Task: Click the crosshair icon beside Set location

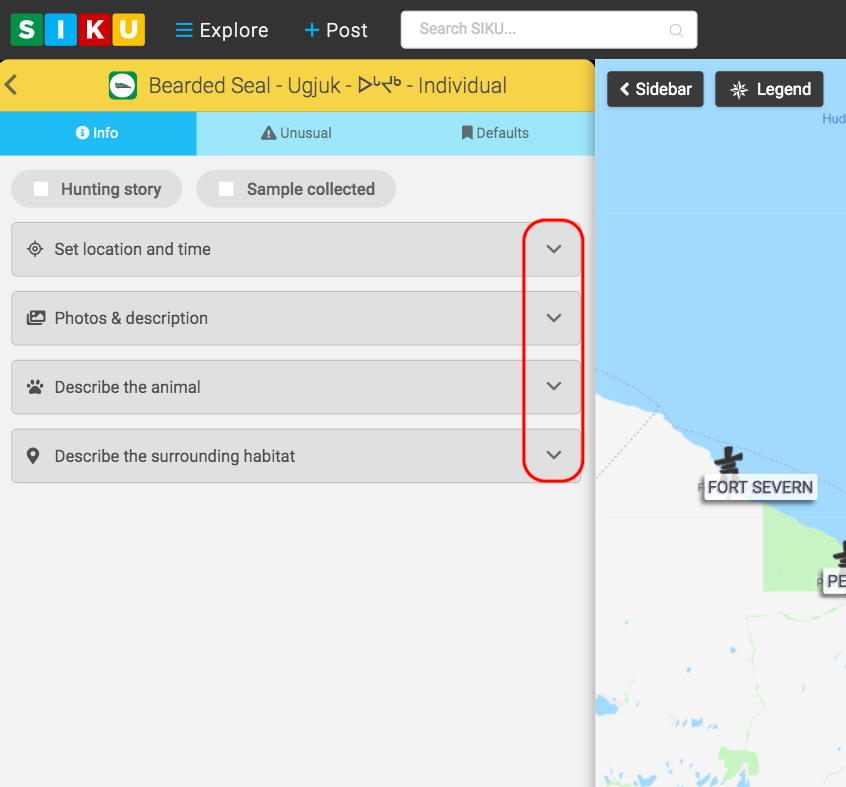Action: point(35,249)
